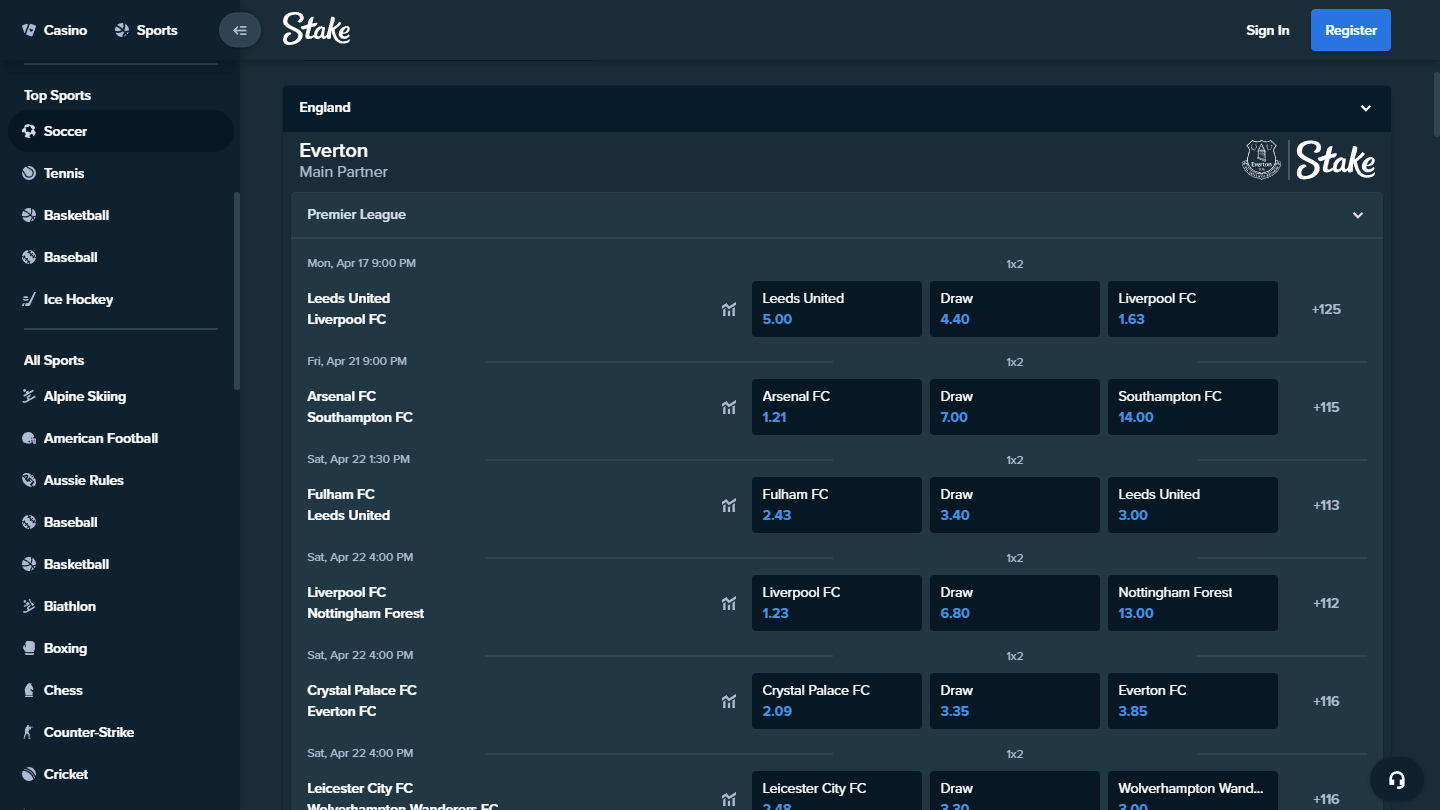The image size is (1440, 810).
Task: Expand +125 more markets for Leeds vs Liverpool
Action: (1326, 309)
